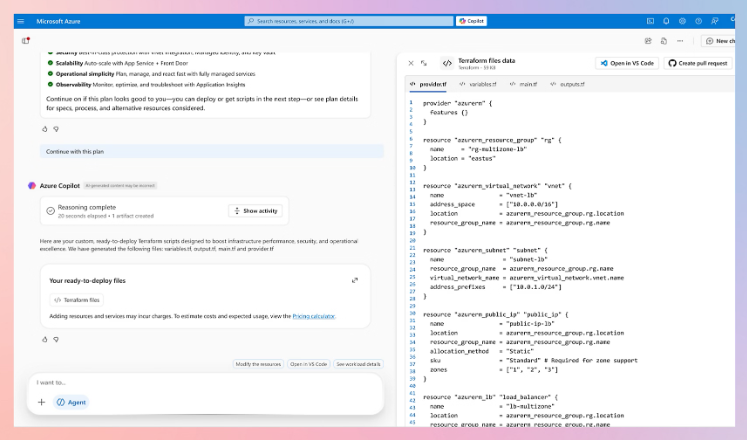Click the Open in VS Code suggestion chip
Image resolution: width=747 pixels, height=440 pixels.
pos(308,364)
